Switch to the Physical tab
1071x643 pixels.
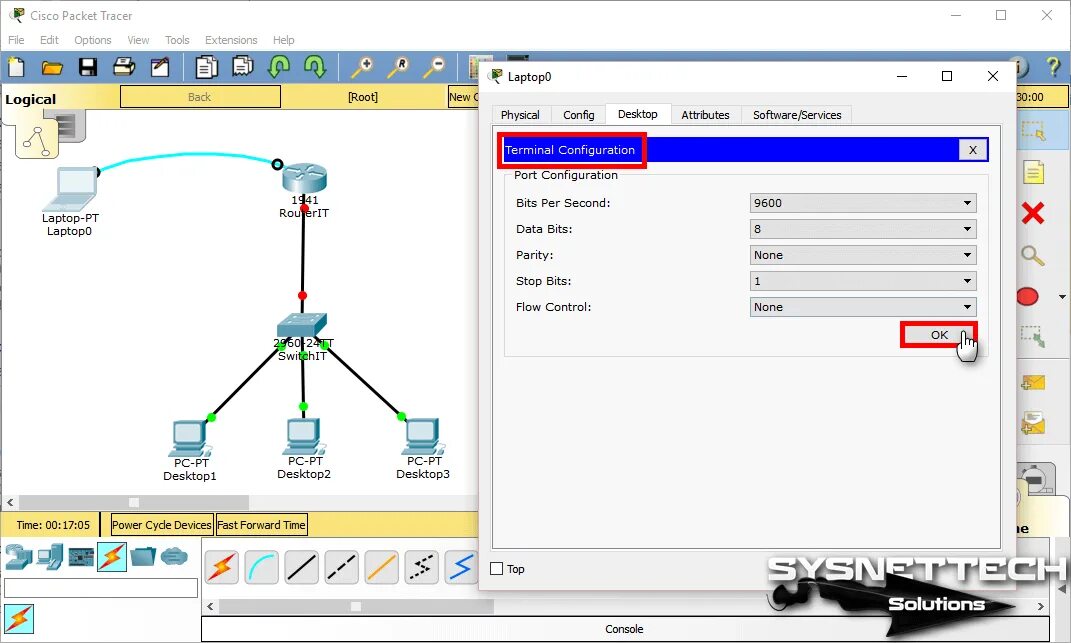click(x=520, y=115)
